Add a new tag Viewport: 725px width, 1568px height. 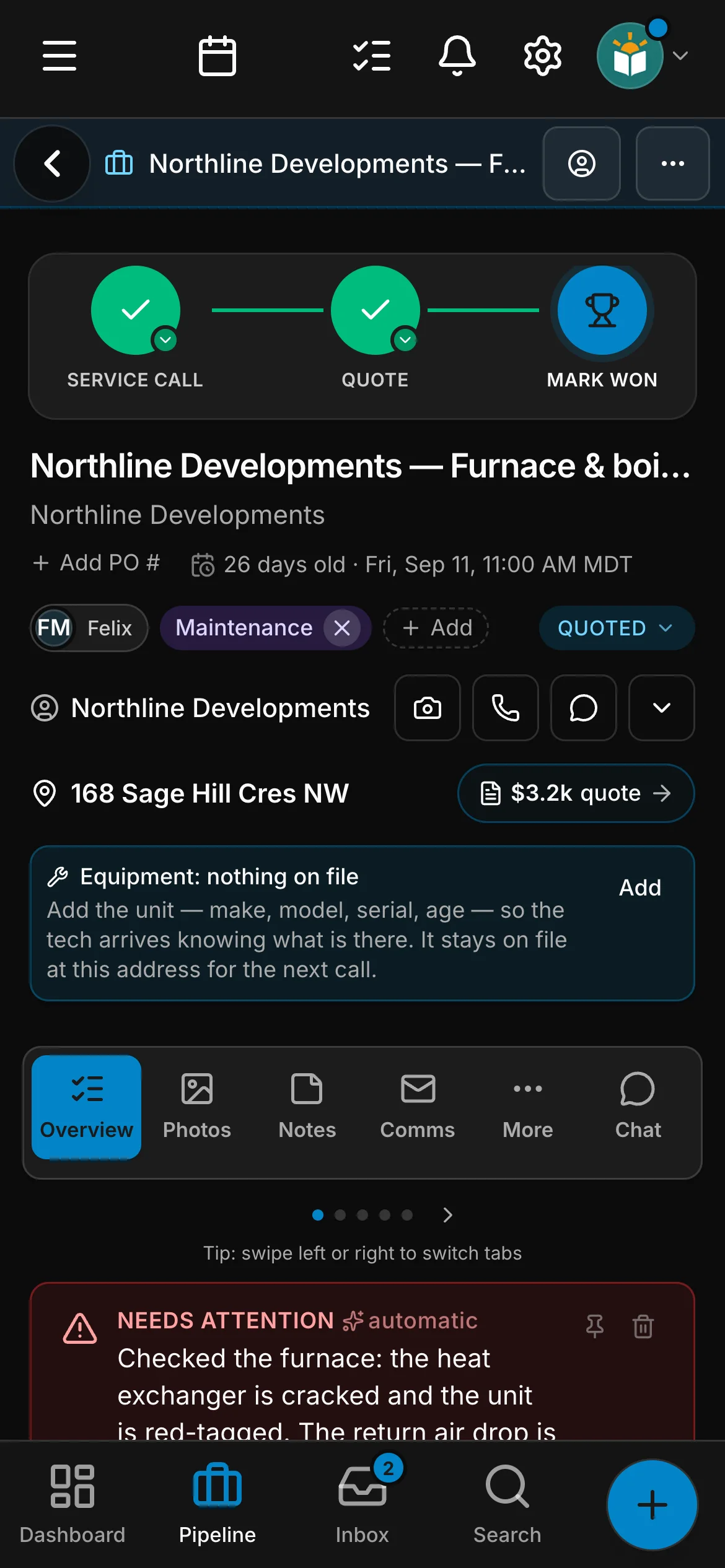point(436,628)
